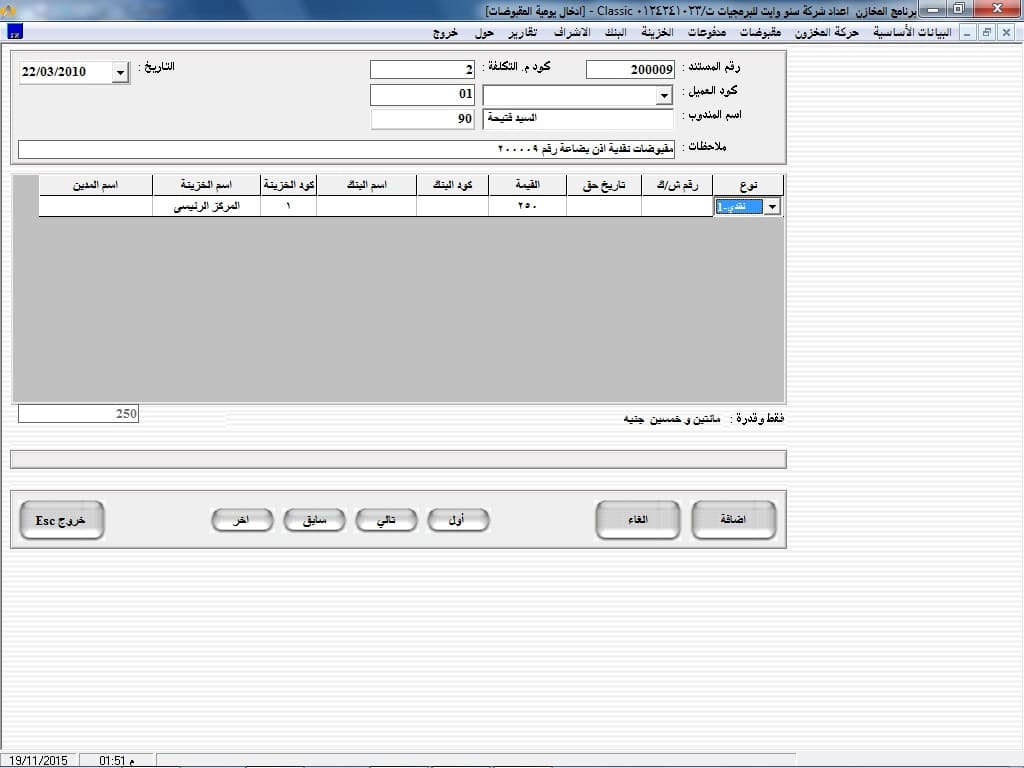Click the customer code field showing 01
This screenshot has width=1024, height=768.
[422, 95]
